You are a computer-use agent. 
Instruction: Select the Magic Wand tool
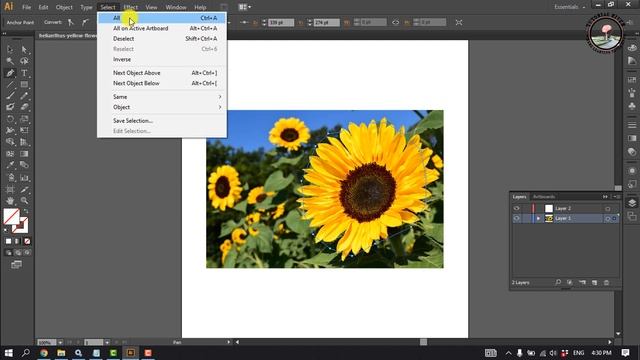click(10, 61)
